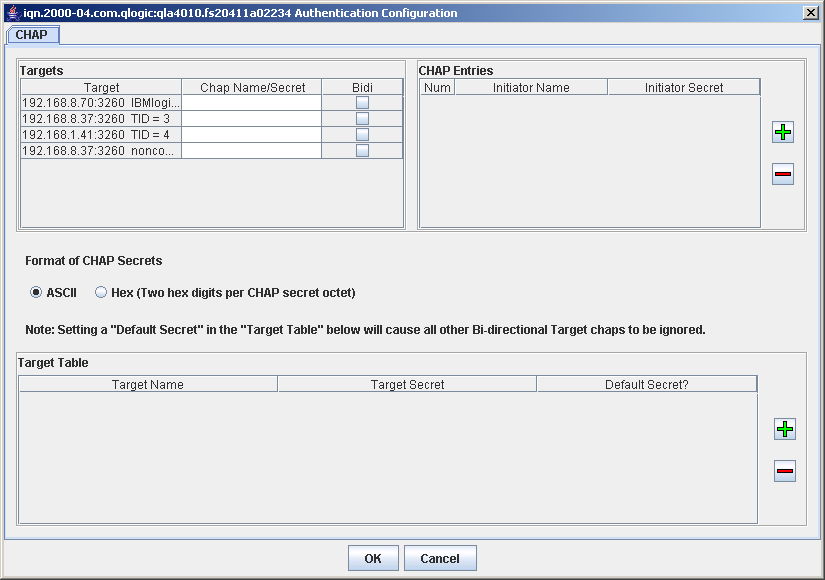Select the 192.168.8.37:3260 TID = 3 row

(100, 119)
